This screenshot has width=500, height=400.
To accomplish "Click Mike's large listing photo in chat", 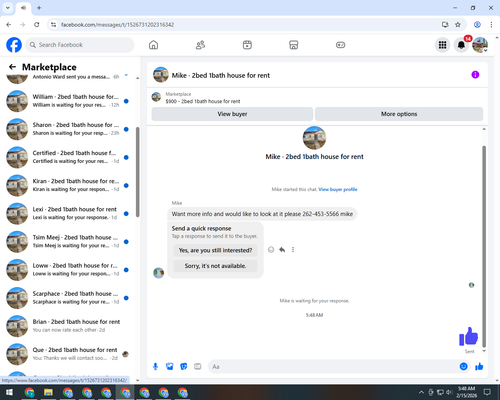I will click(x=314, y=138).
